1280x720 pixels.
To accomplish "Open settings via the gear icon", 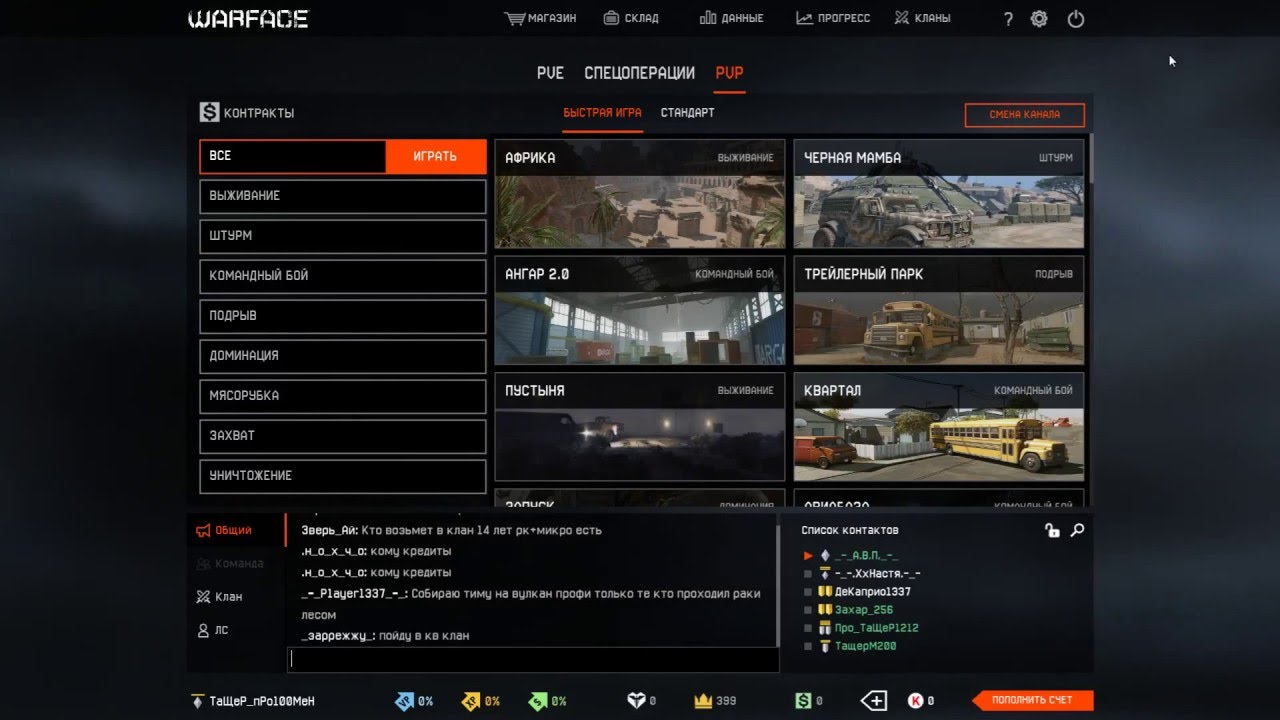I will point(1039,19).
